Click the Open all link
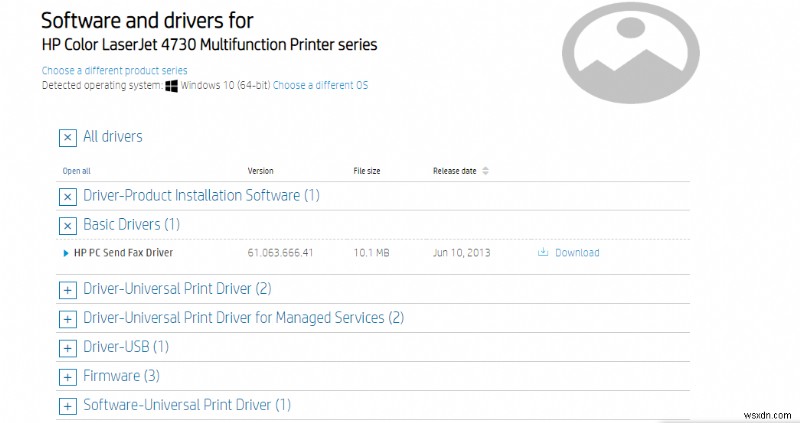The image size is (800, 423). (76, 171)
